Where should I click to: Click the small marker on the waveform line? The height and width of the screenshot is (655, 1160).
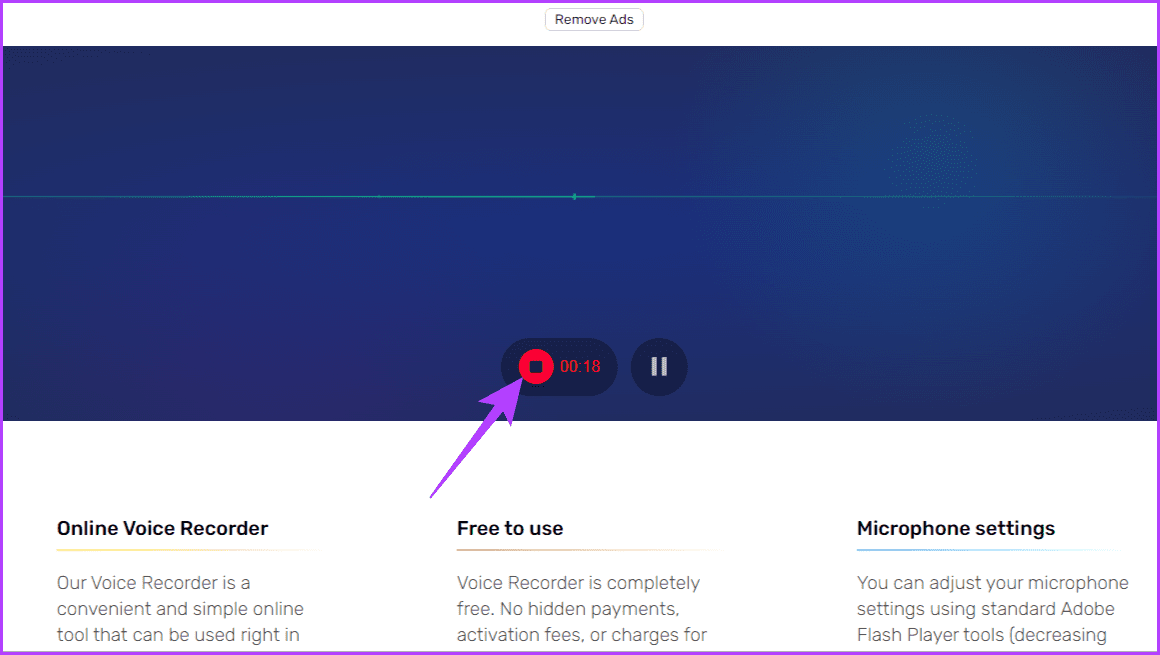pos(574,197)
